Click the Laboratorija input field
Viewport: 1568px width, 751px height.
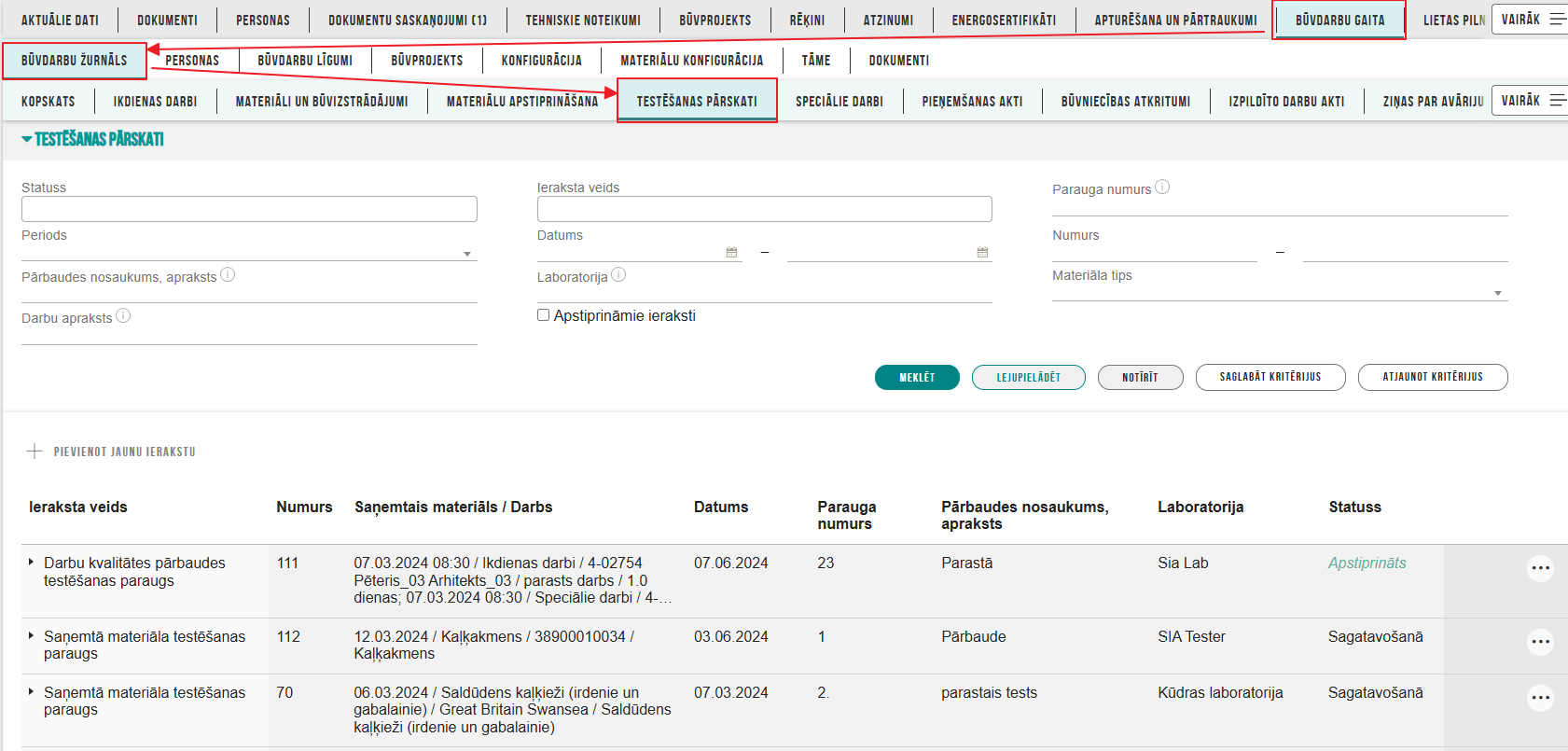(x=764, y=294)
